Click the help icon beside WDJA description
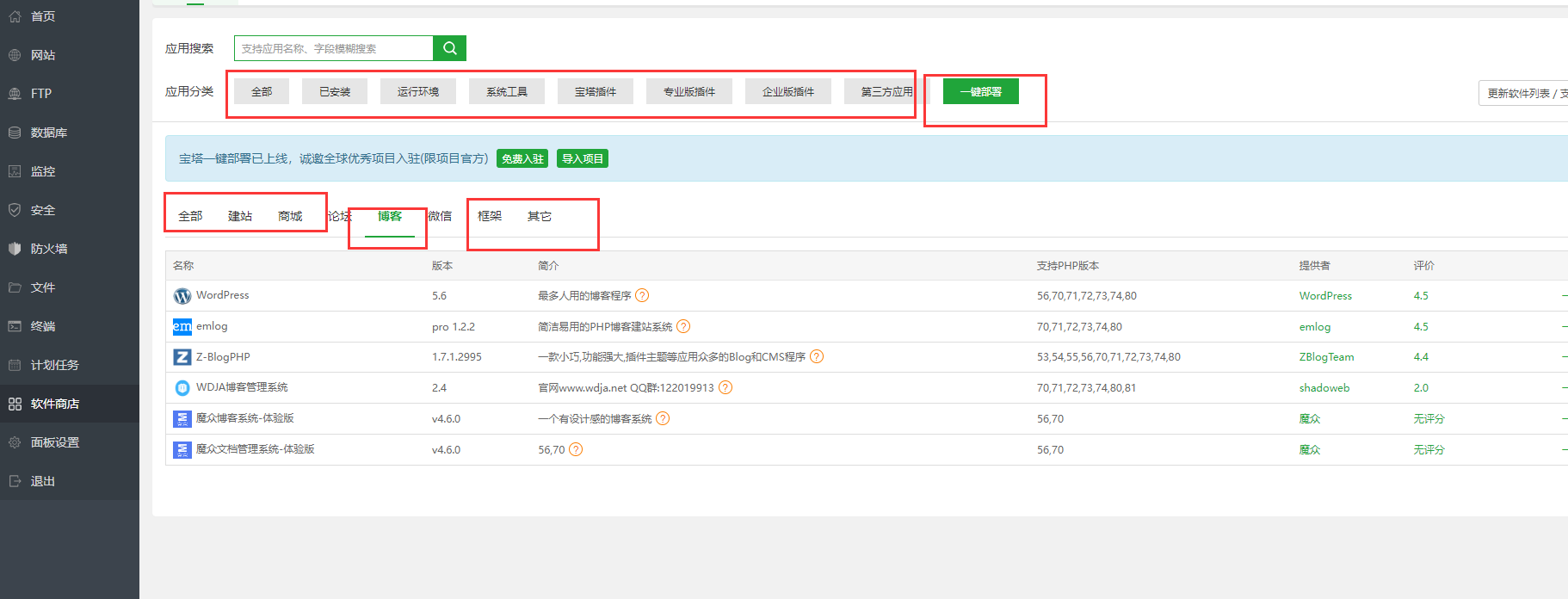Screen dimensions: 1568x599 pos(725,387)
